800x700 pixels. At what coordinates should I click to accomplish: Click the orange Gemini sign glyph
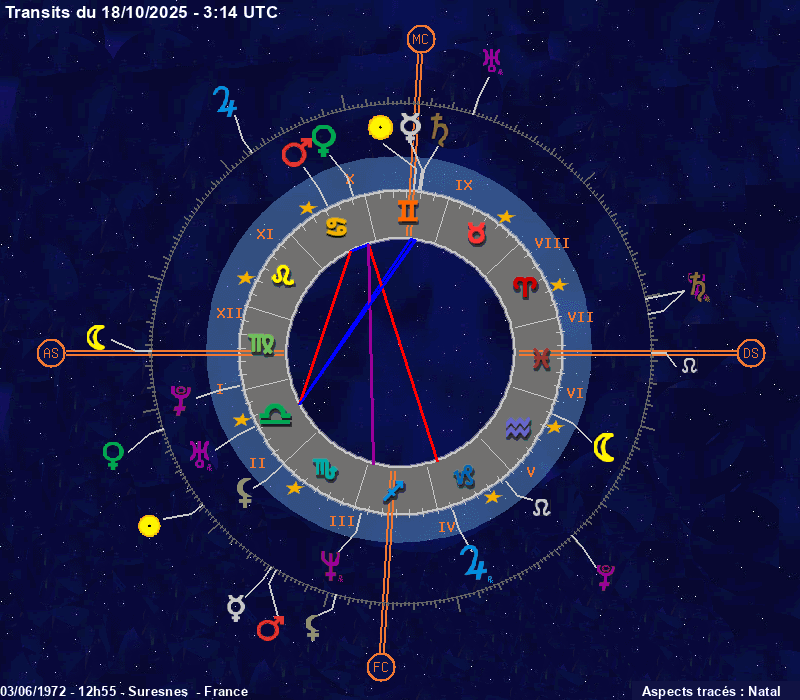408,211
